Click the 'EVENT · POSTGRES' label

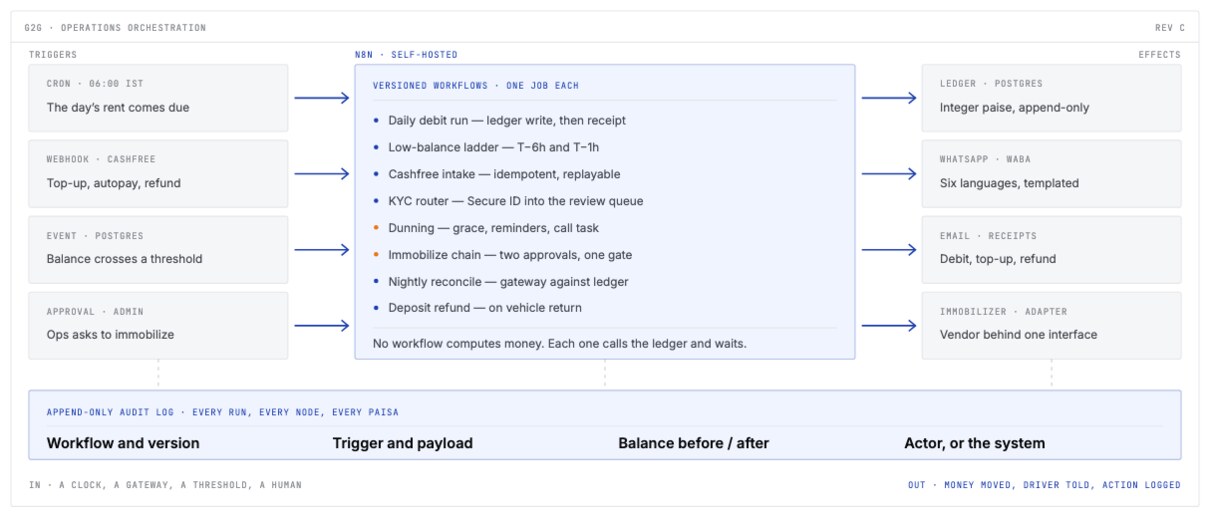coord(95,237)
